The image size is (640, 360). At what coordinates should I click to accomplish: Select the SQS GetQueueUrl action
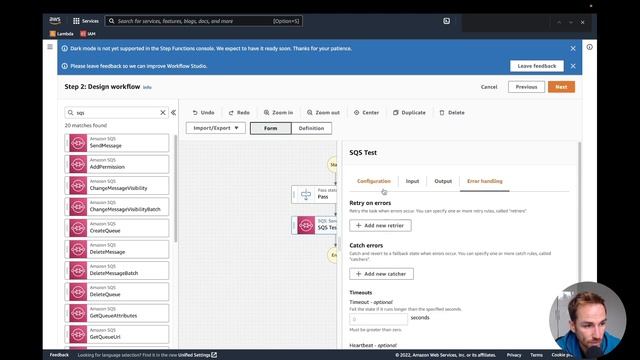point(117,334)
